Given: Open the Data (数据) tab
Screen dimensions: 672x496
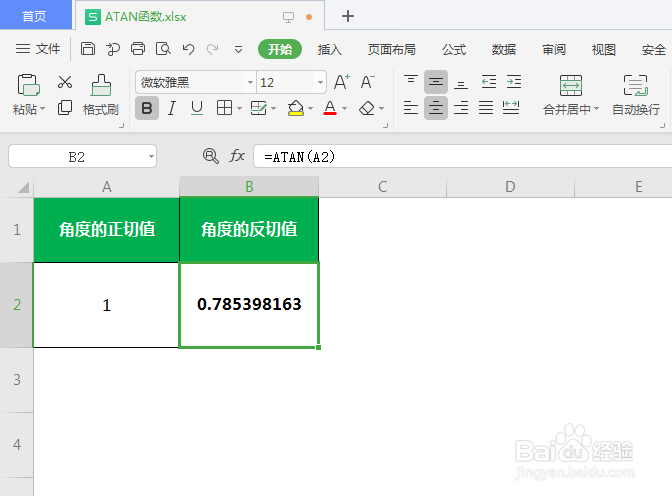Looking at the screenshot, I should 504,50.
